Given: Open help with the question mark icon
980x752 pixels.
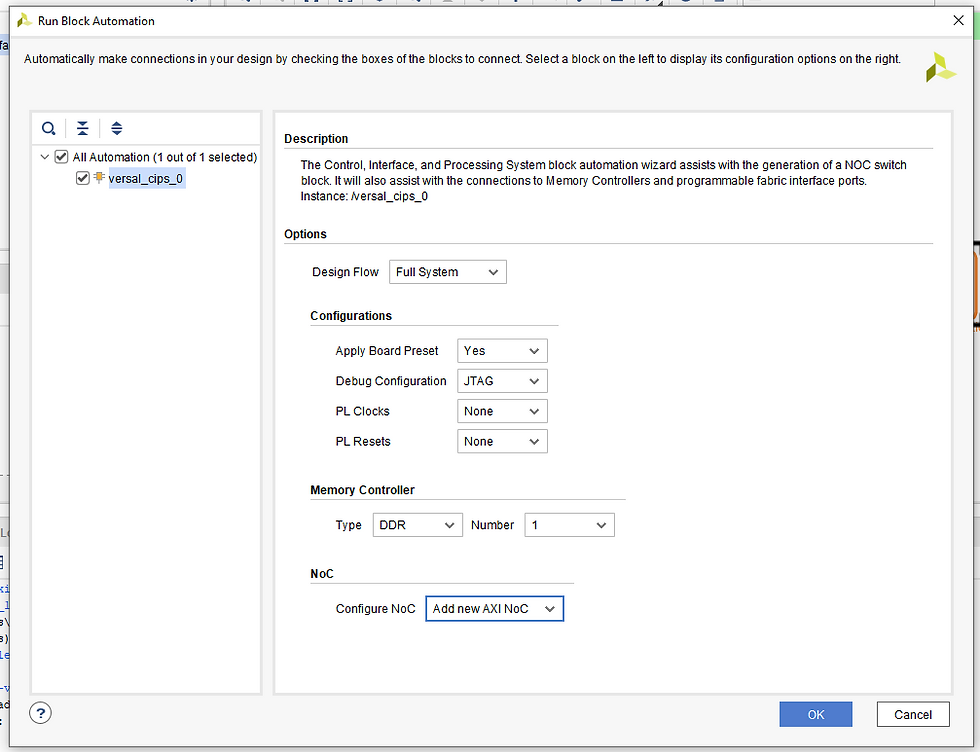Looking at the screenshot, I should [x=41, y=713].
